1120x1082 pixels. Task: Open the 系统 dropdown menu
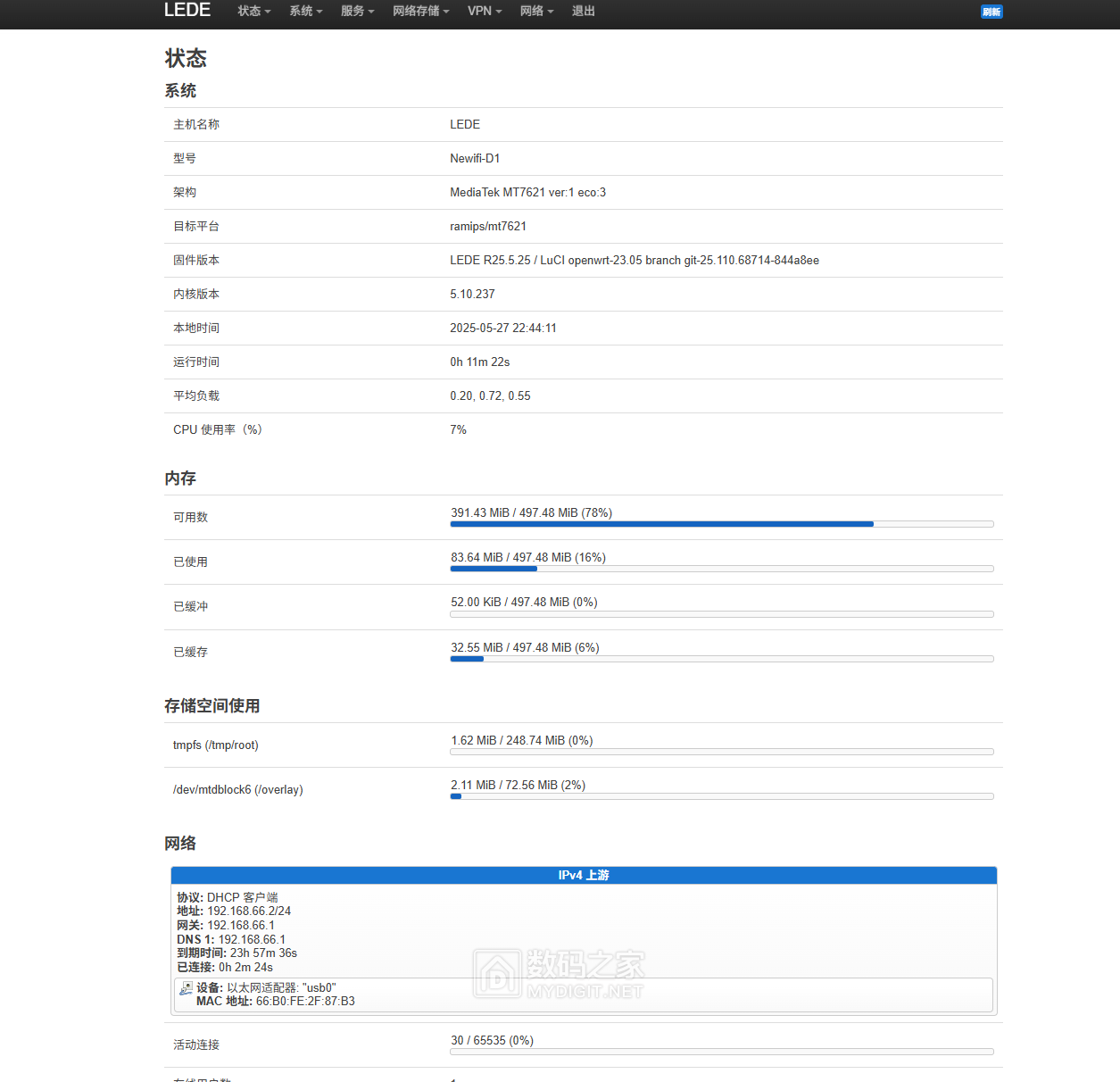pos(306,12)
